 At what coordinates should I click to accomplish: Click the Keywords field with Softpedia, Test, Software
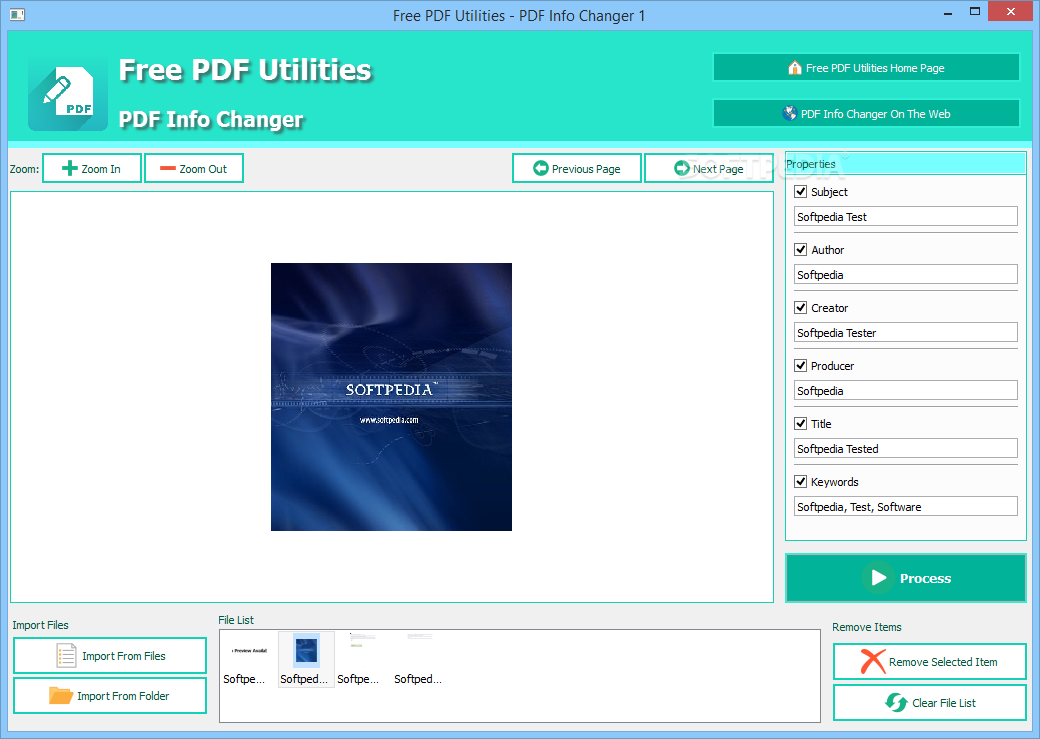tap(905, 507)
